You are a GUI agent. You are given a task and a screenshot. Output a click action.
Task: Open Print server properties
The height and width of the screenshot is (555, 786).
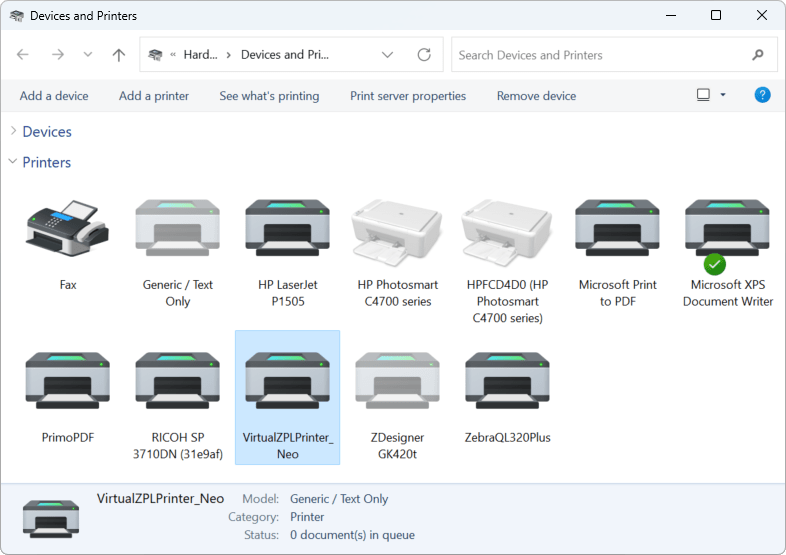tap(408, 96)
